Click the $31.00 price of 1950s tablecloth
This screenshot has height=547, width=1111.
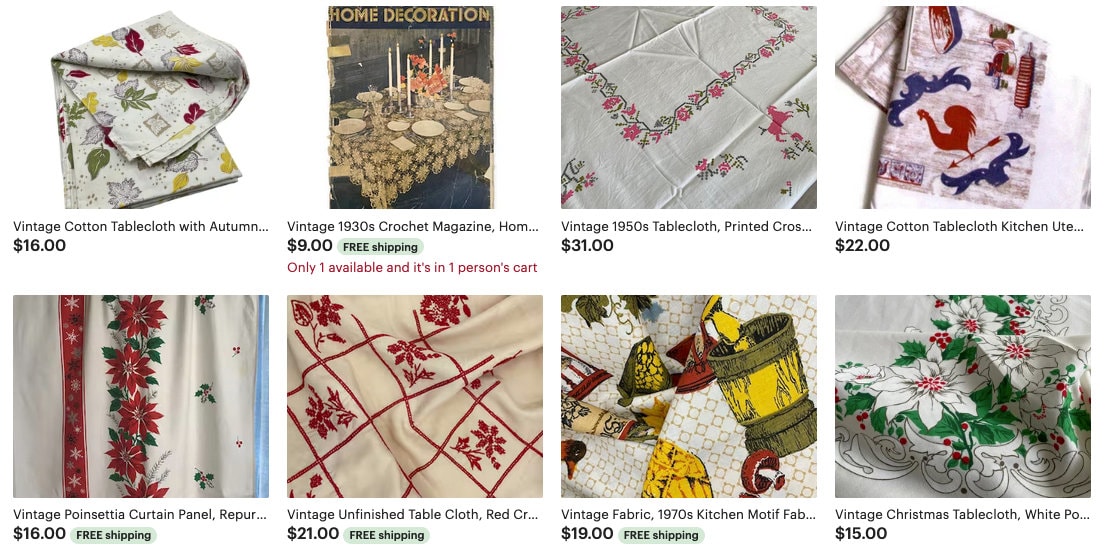pos(587,246)
